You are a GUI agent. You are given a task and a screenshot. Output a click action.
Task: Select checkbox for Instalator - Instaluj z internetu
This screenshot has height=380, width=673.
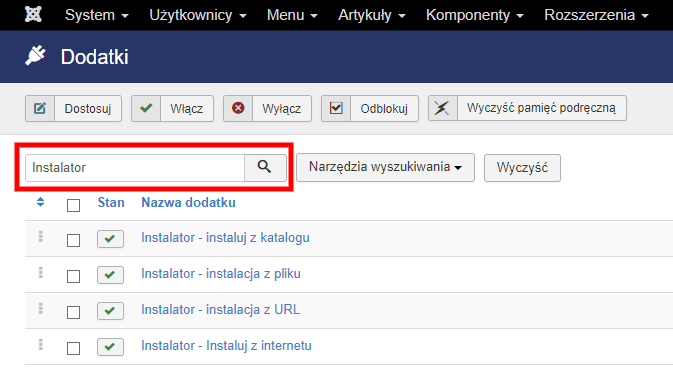coord(73,348)
